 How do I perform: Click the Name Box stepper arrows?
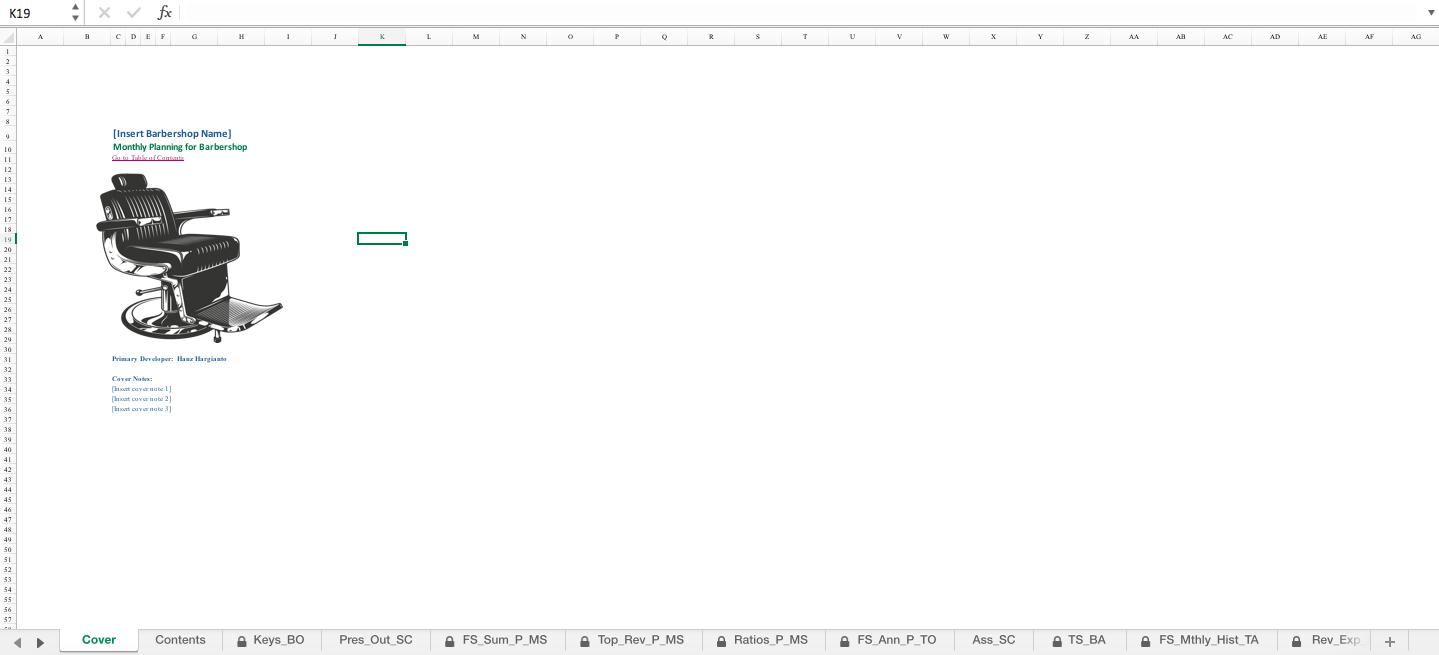pyautogui.click(x=75, y=13)
